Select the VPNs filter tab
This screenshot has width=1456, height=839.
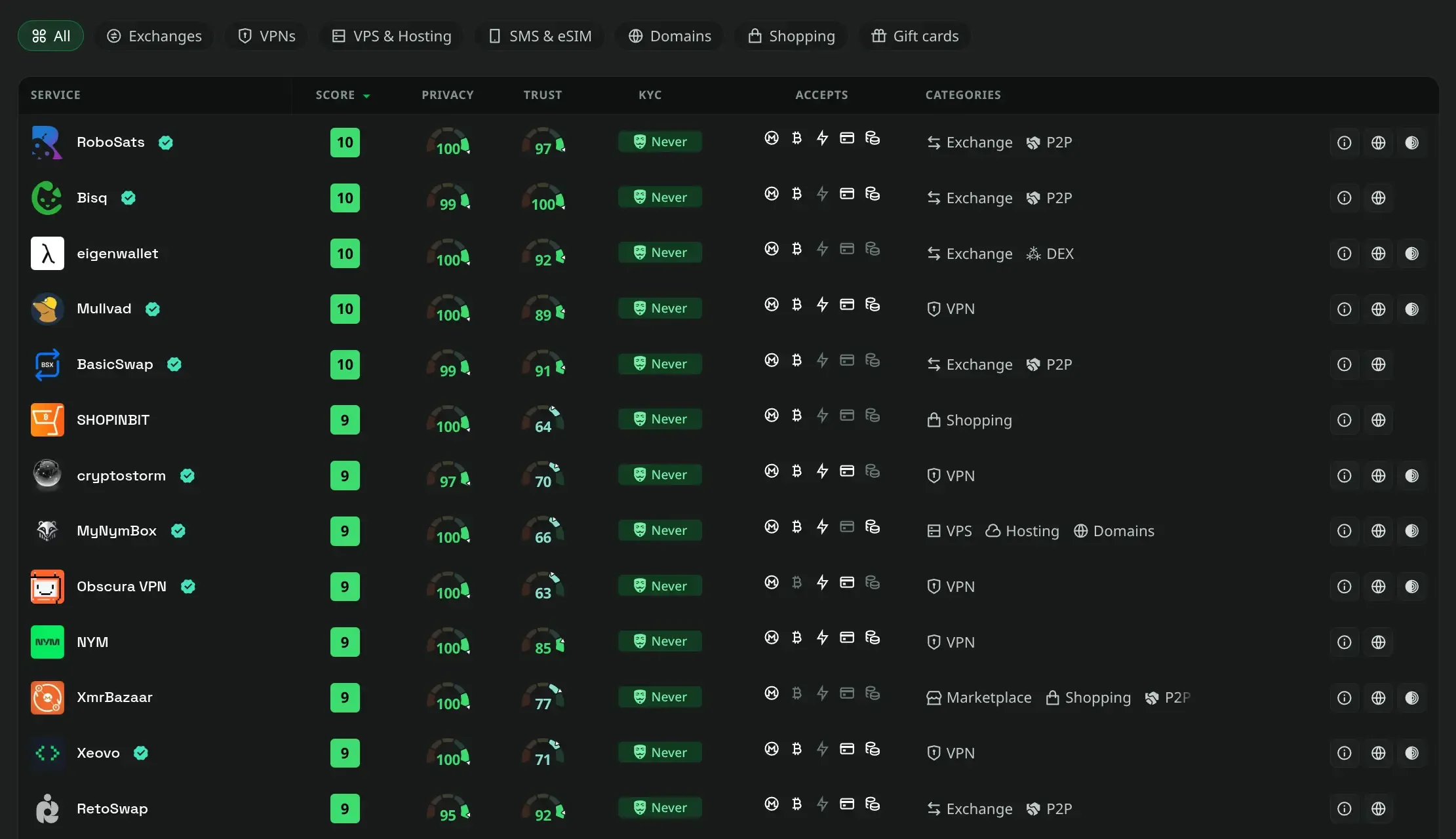(267, 36)
